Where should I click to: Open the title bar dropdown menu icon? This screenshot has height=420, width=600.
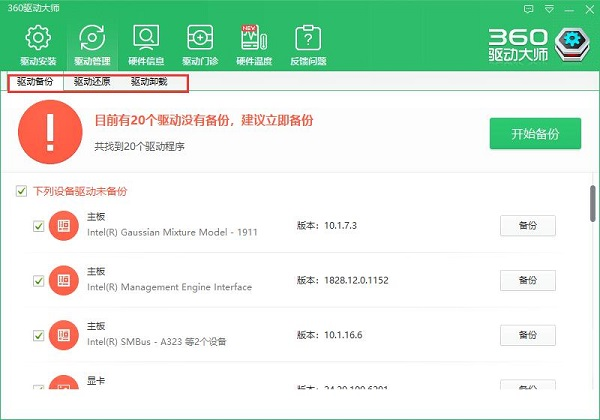(549, 9)
